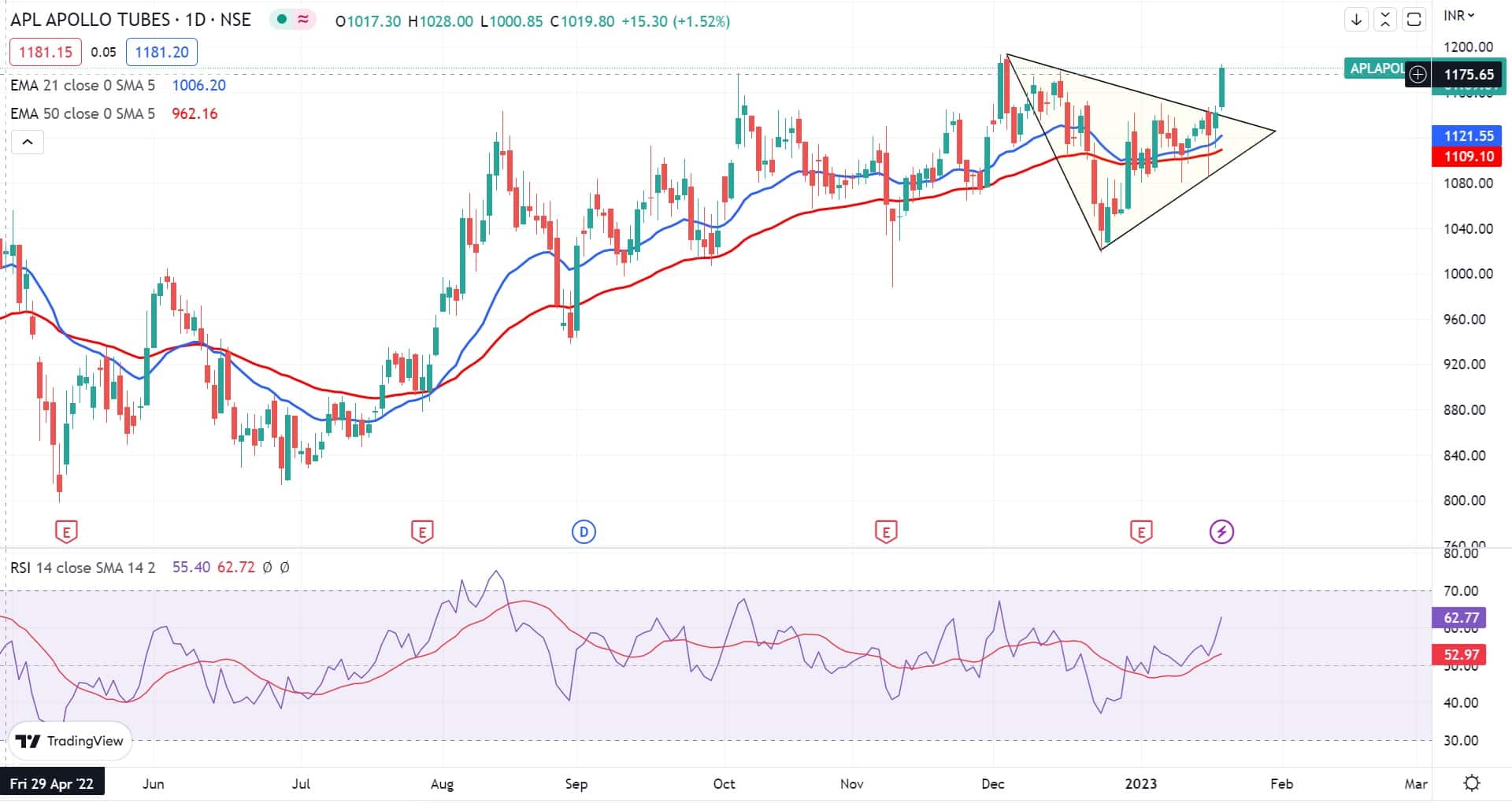Screen dimensions: 1512x803
Task: Click the purple 62.77 RSI value label
Action: [x=1459, y=618]
